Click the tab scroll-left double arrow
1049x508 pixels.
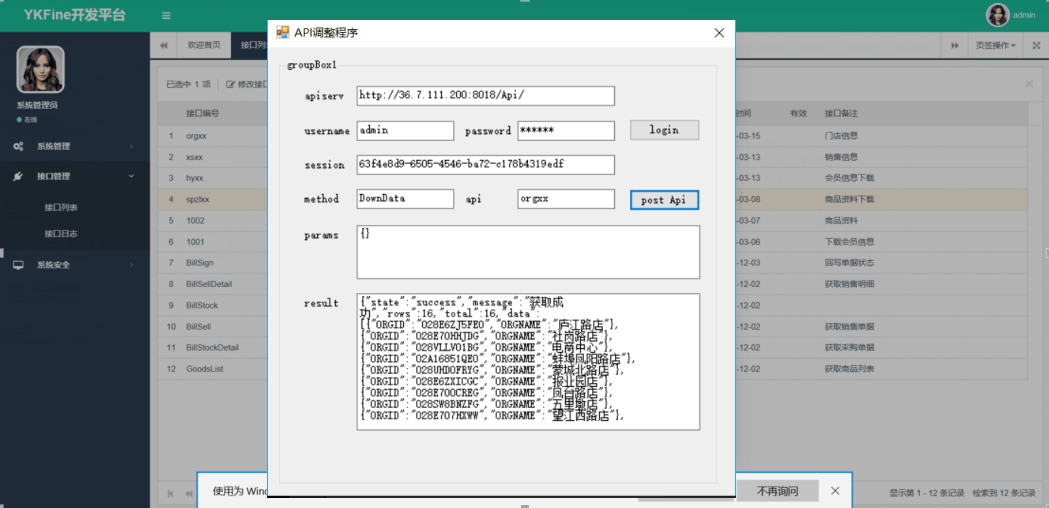163,45
